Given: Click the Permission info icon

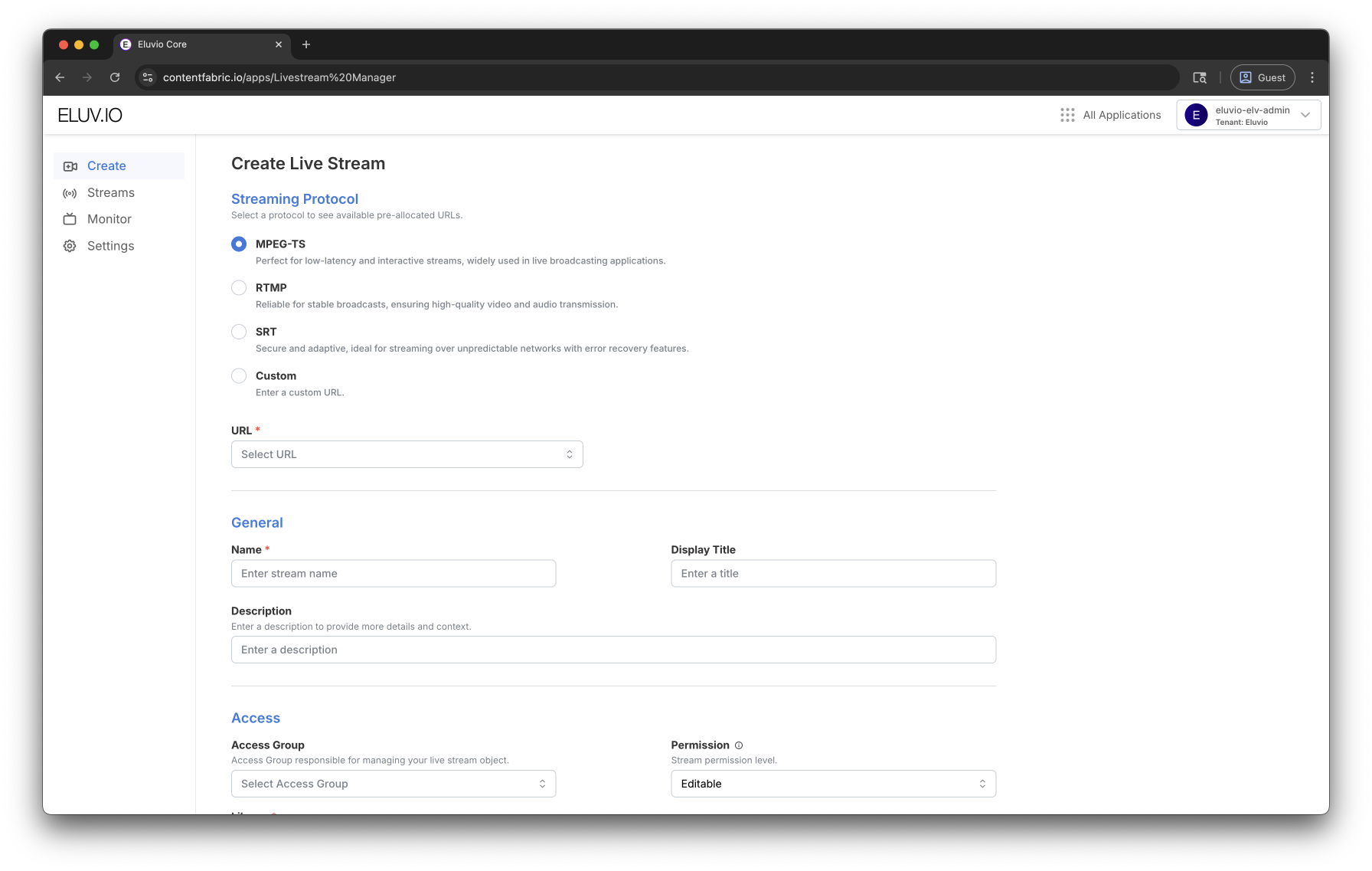Looking at the screenshot, I should (x=739, y=745).
